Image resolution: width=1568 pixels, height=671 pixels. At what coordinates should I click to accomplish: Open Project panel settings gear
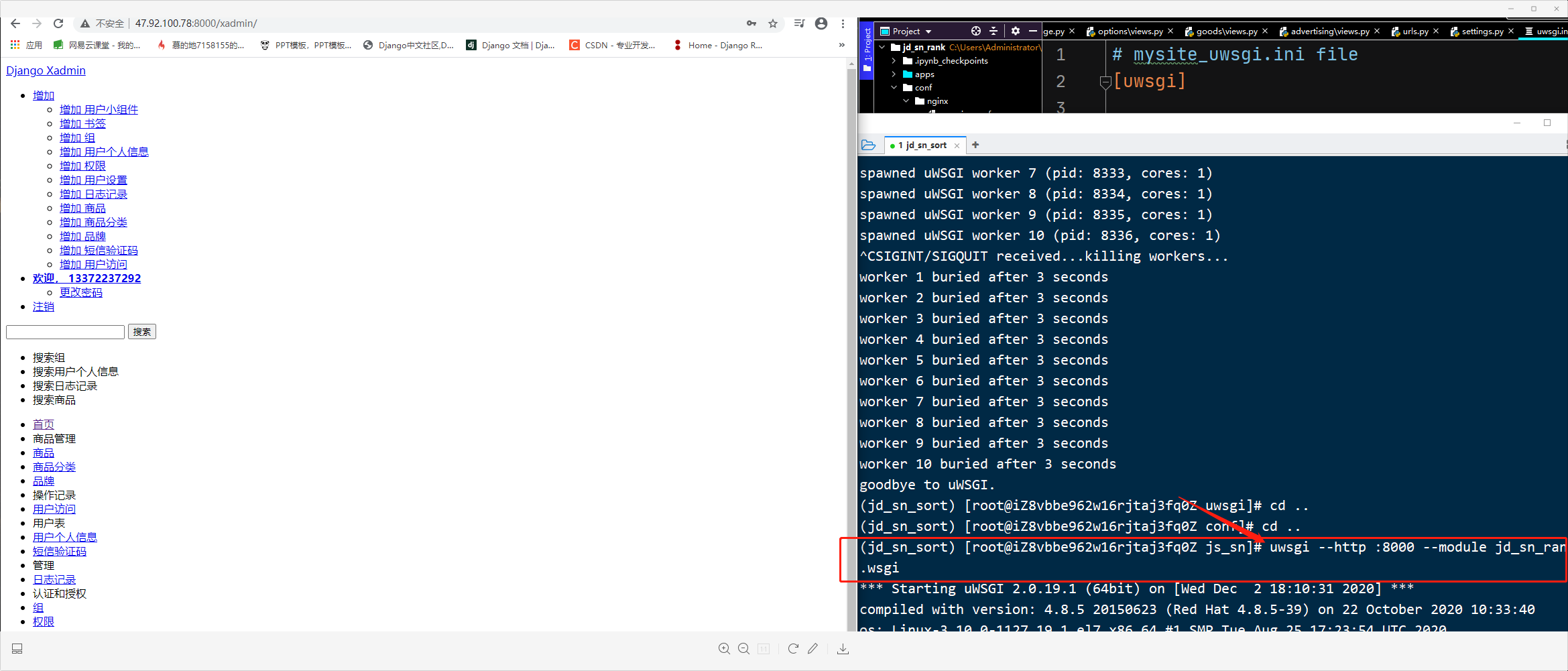click(x=1016, y=31)
